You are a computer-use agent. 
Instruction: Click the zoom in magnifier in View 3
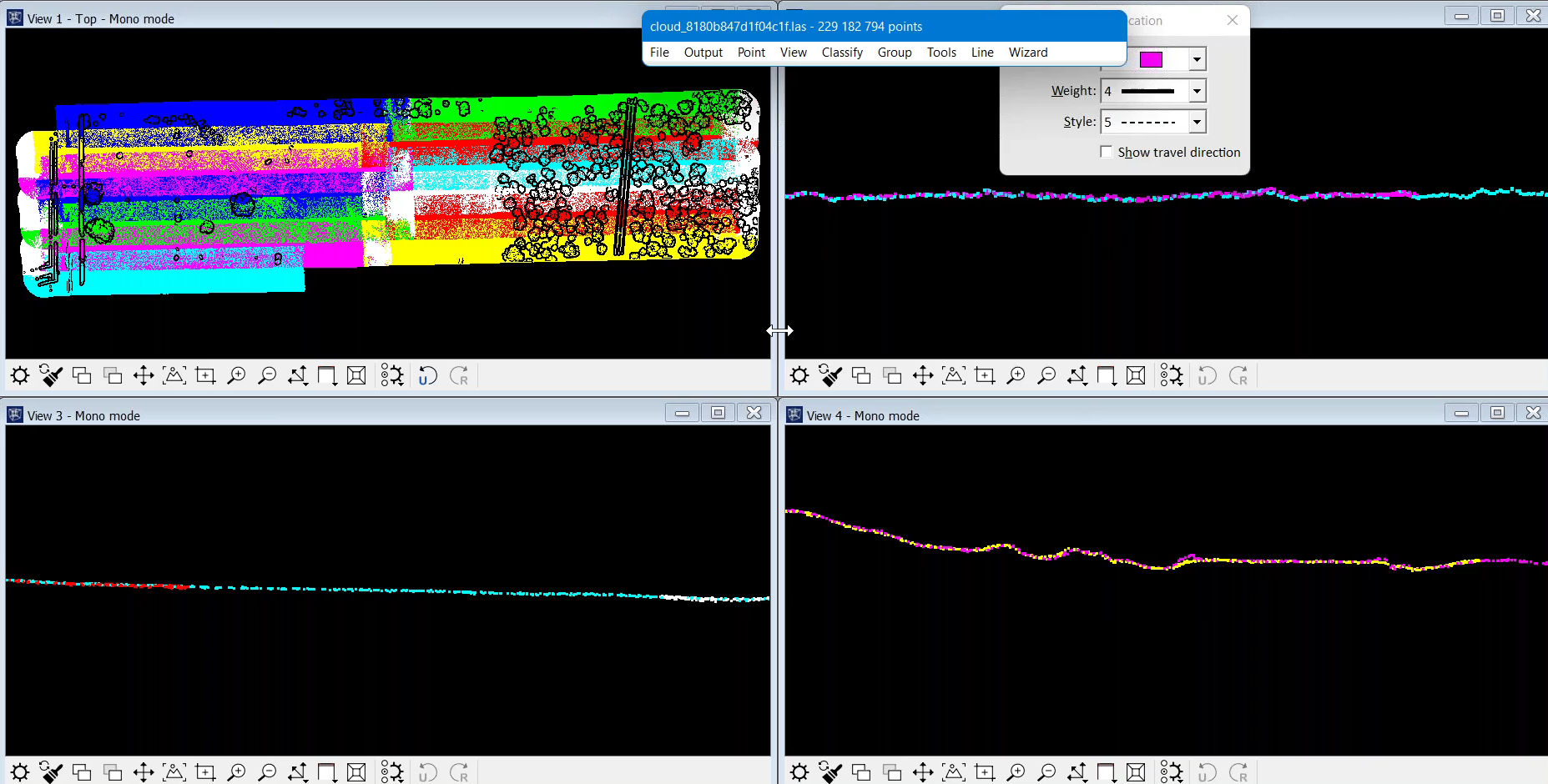[236, 772]
